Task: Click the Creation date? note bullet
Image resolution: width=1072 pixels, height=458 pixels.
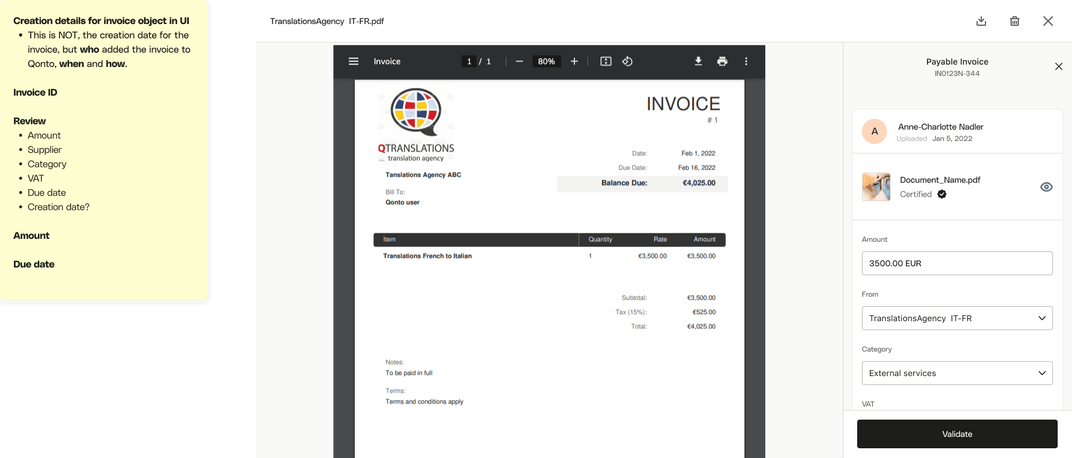Action: pyautogui.click(x=59, y=207)
